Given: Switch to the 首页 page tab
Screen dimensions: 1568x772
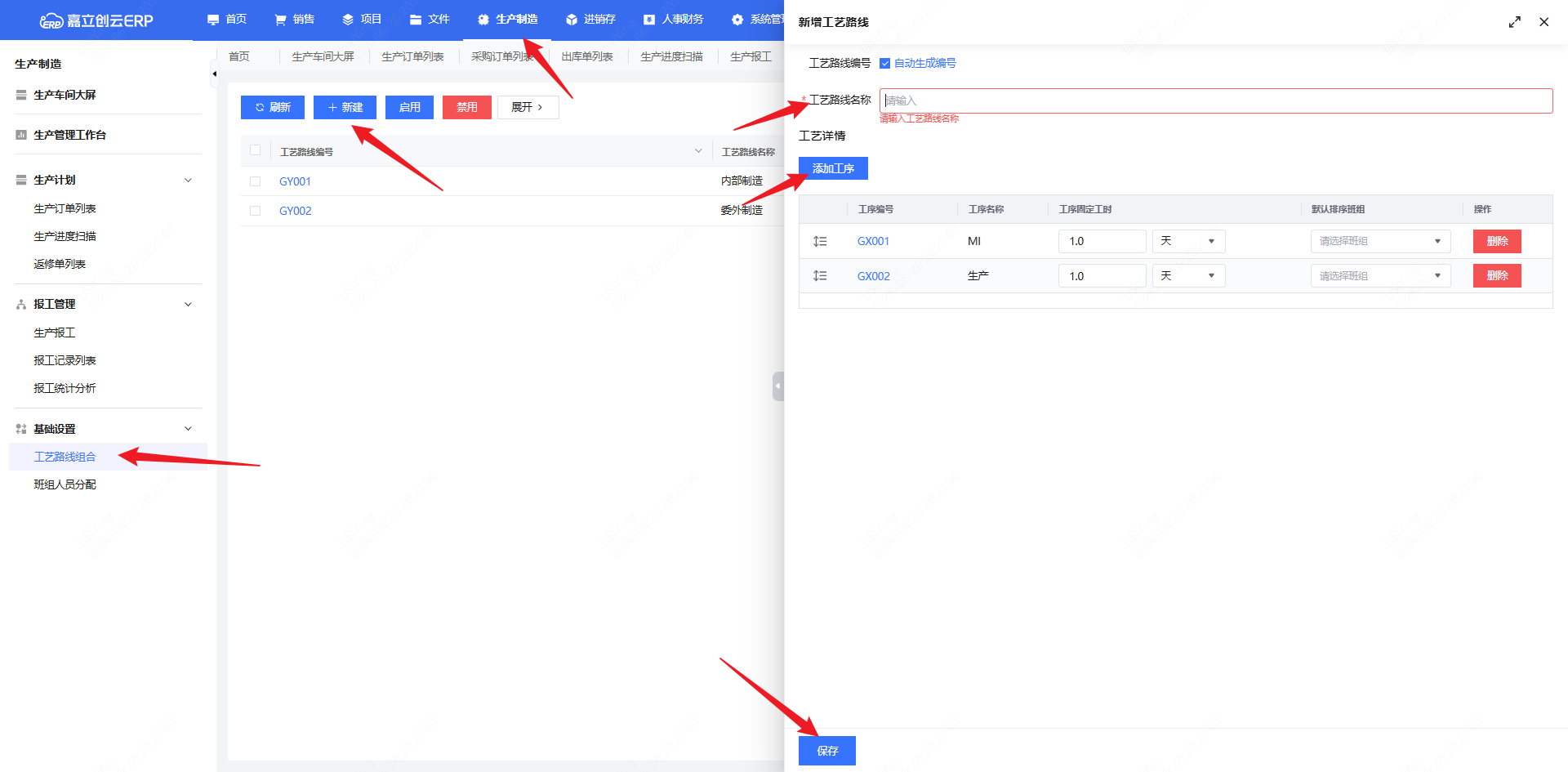Looking at the screenshot, I should pos(239,56).
